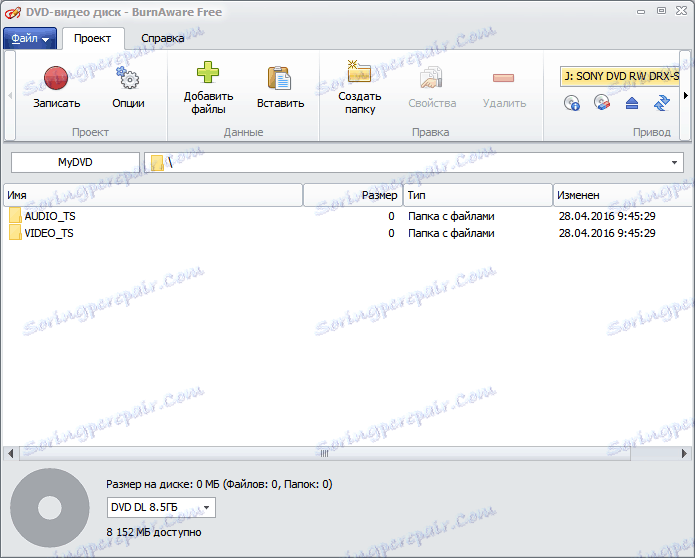695x558 pixels.
Task: Open the Файл menu dropdown
Action: [30, 39]
